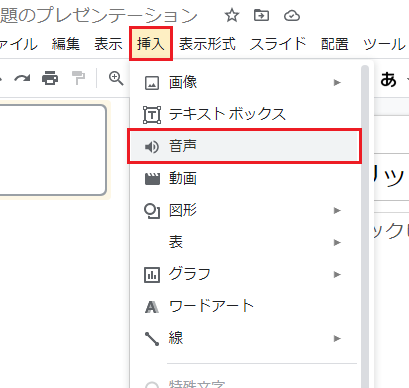Choose 線 label in insert menu
This screenshot has width=409, height=388.
click(176, 338)
